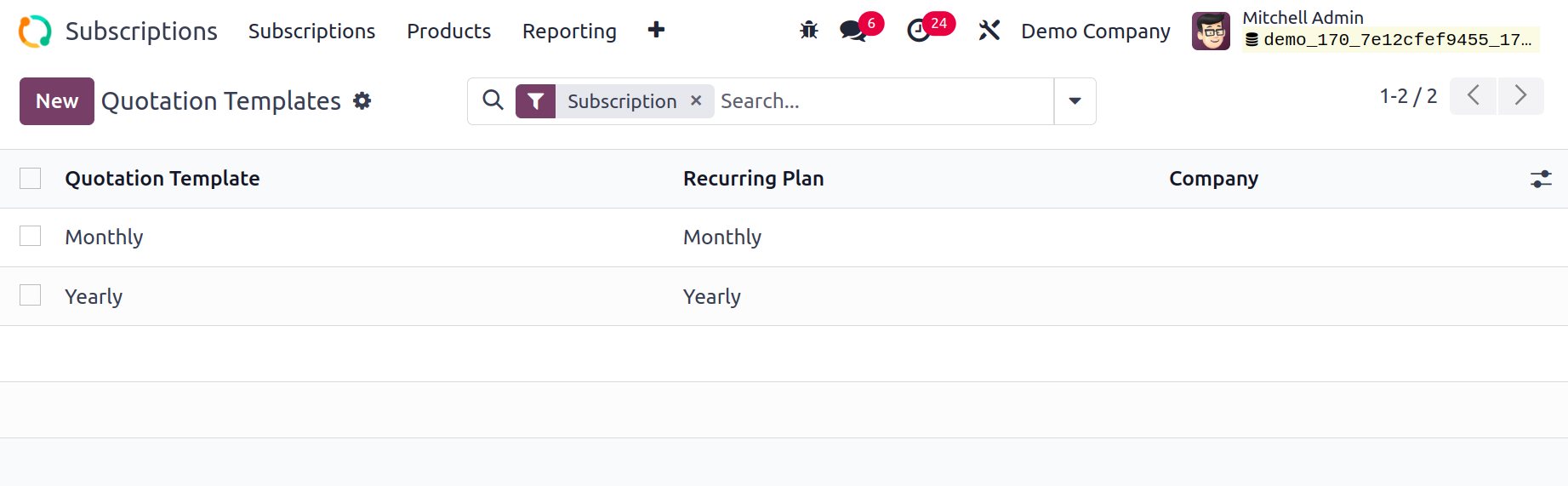Click the plus icon in top menu
The width and height of the screenshot is (1568, 486).
[x=656, y=31]
